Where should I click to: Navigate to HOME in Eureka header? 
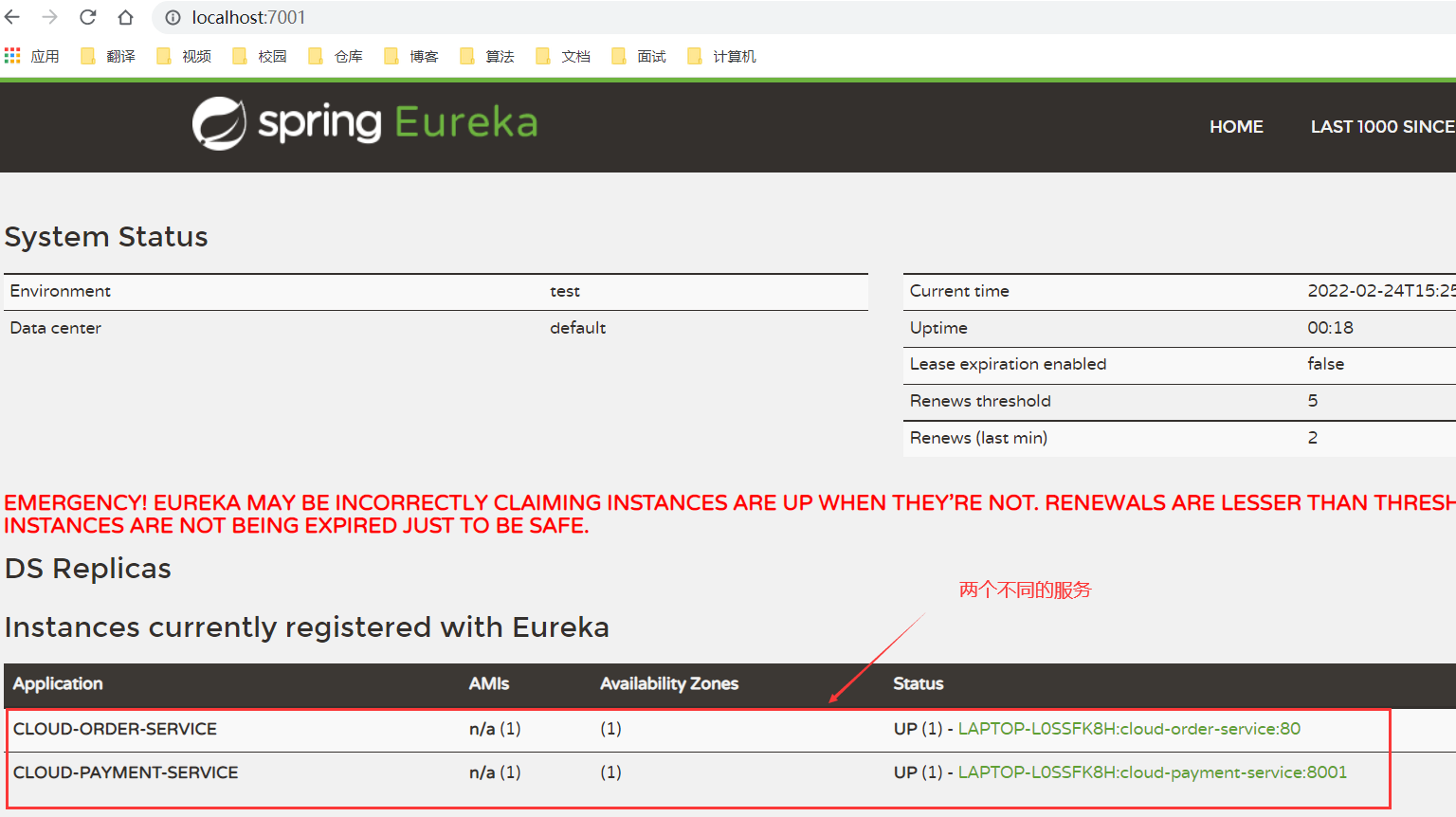(x=1236, y=126)
